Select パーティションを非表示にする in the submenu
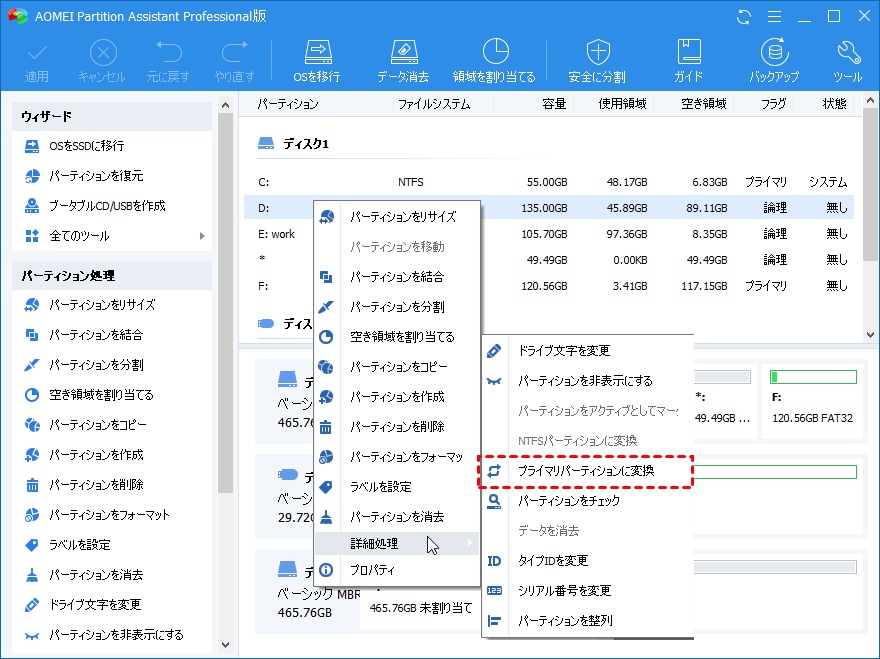Viewport: 880px width, 659px height. point(588,381)
